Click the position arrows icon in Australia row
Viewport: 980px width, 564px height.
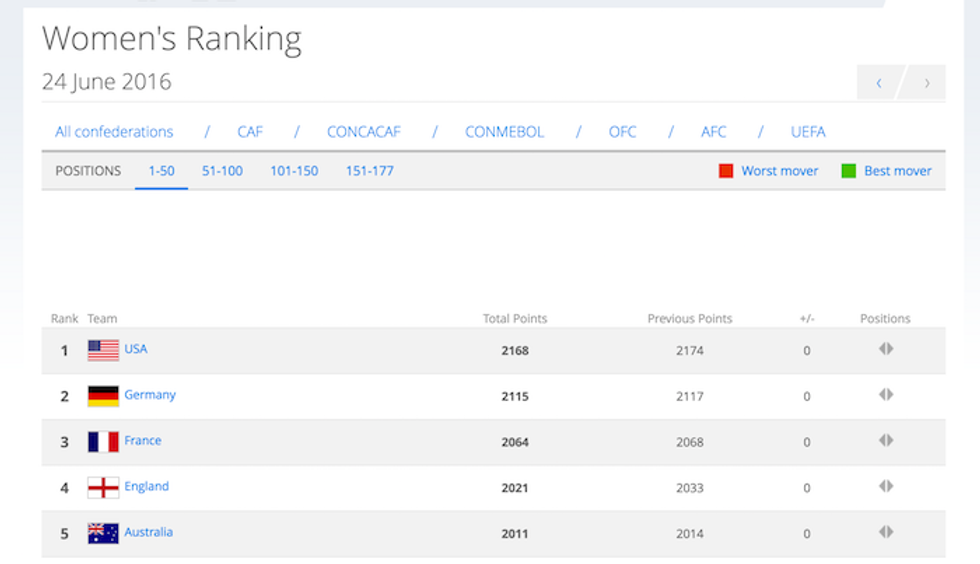pos(885,532)
